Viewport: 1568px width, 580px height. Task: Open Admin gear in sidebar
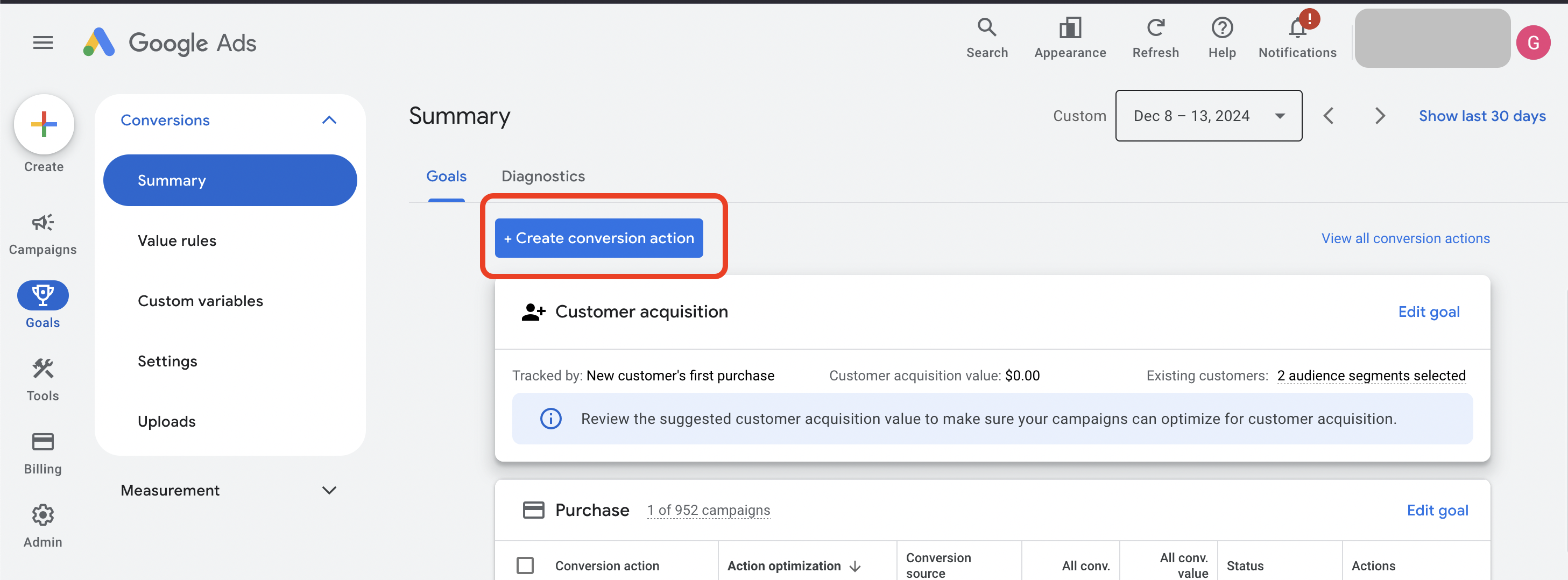point(43,526)
